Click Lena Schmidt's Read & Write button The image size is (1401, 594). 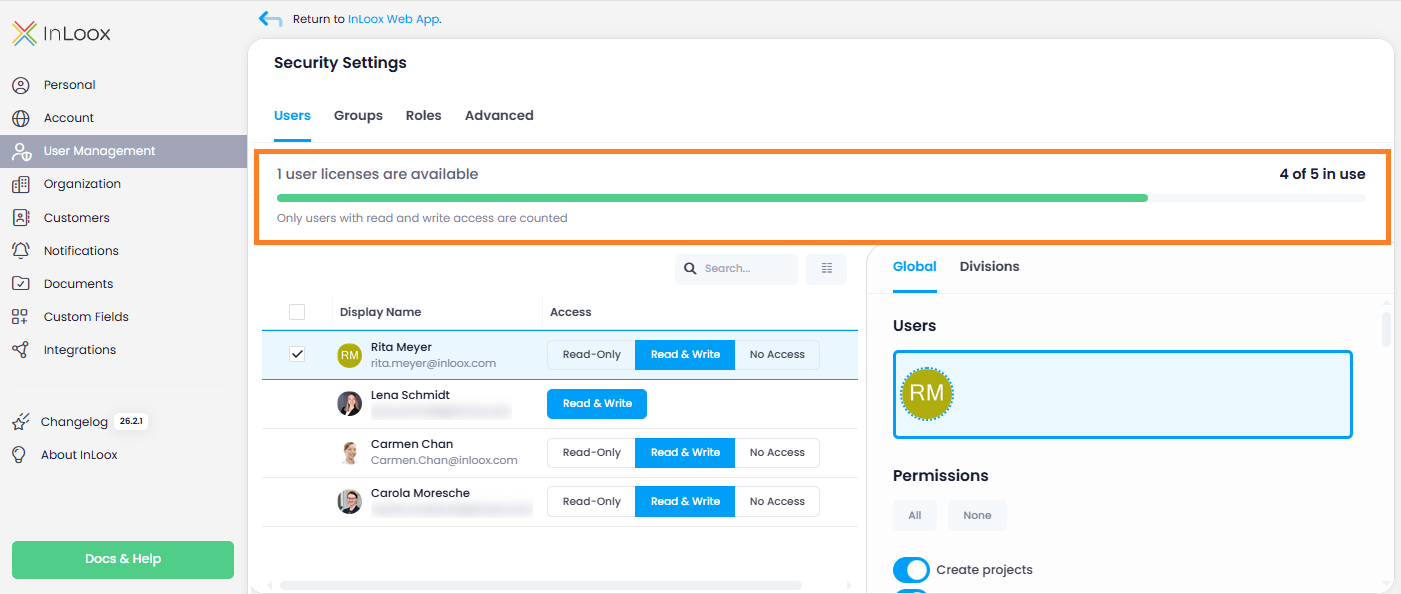(597, 404)
